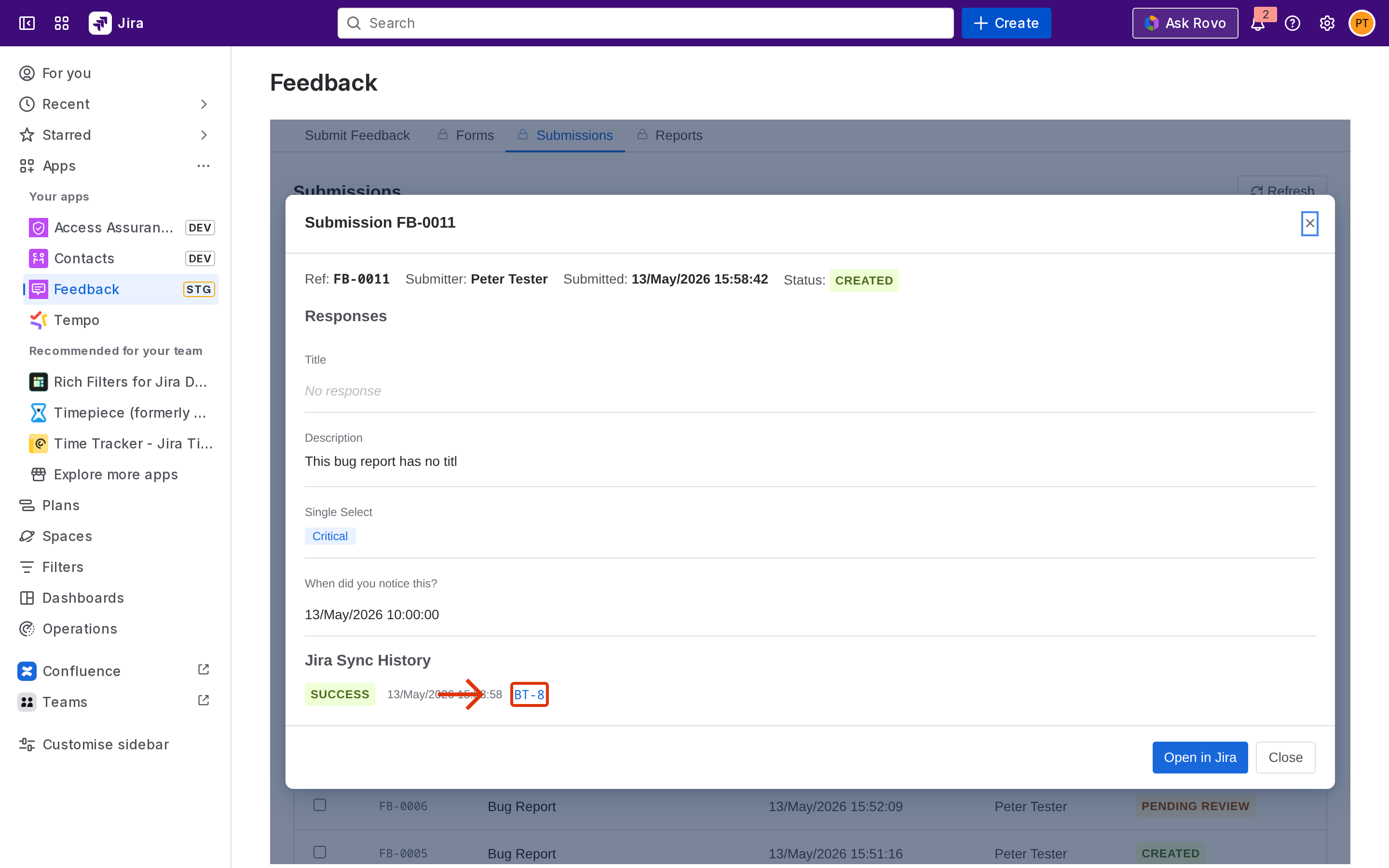Click Explore more apps
1389x868 pixels.
pos(121,475)
